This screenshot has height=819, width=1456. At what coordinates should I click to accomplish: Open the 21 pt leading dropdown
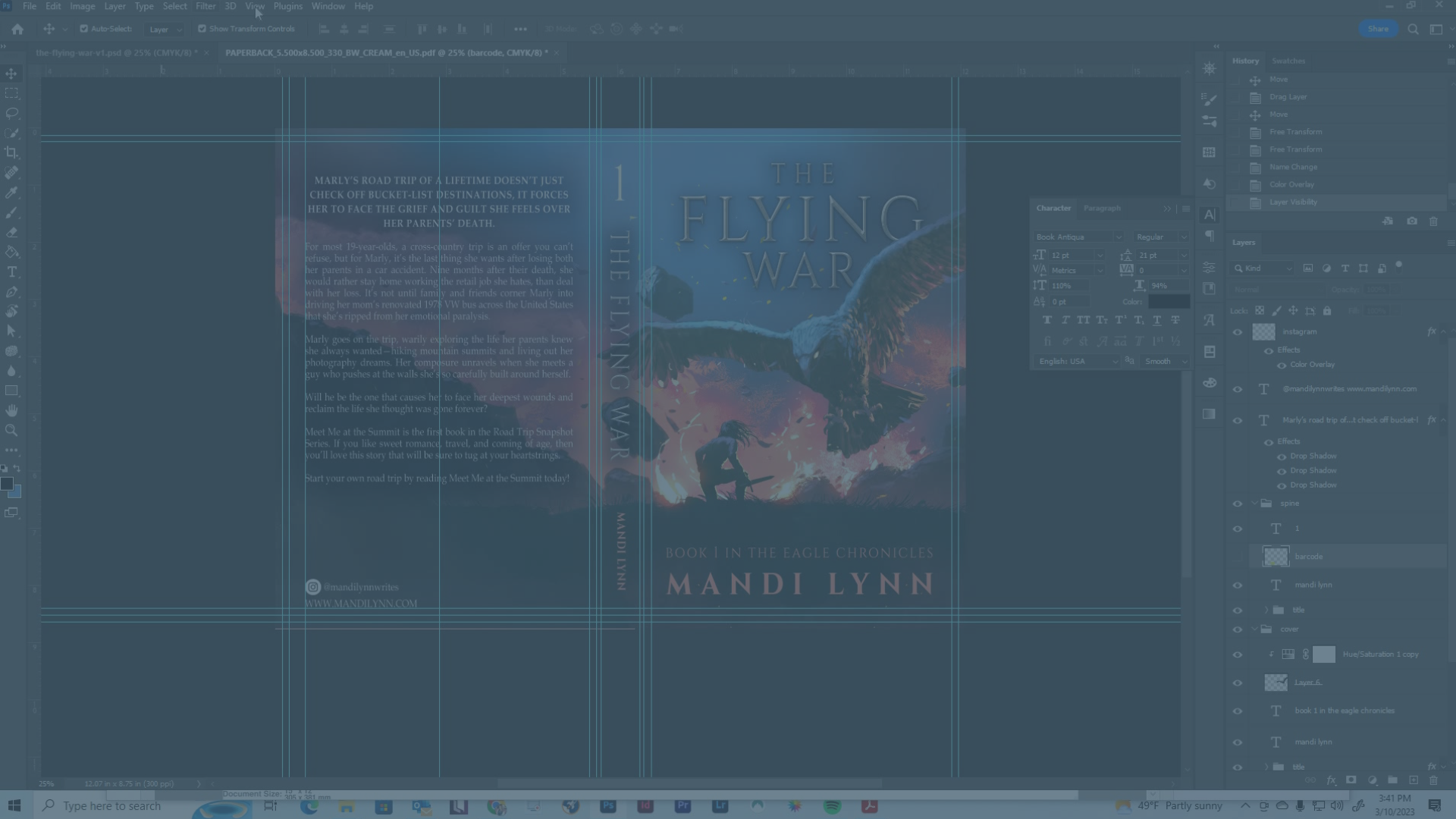tap(1184, 256)
